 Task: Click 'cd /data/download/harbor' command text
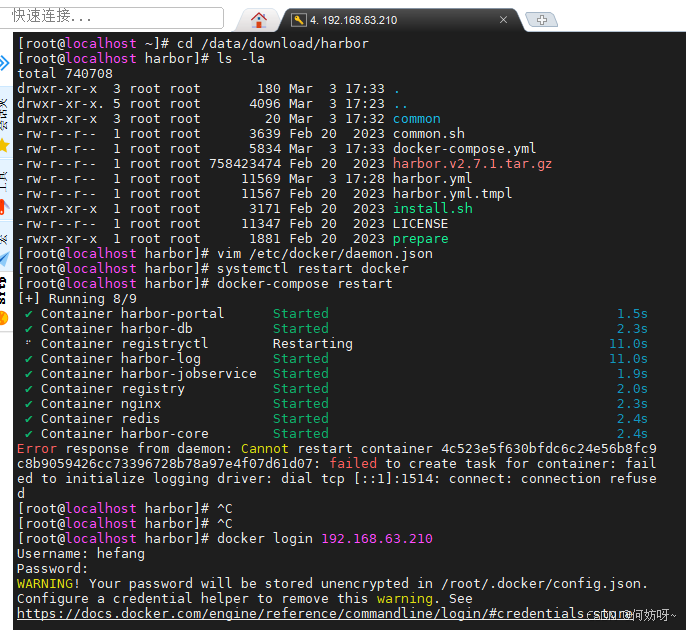pos(273,43)
